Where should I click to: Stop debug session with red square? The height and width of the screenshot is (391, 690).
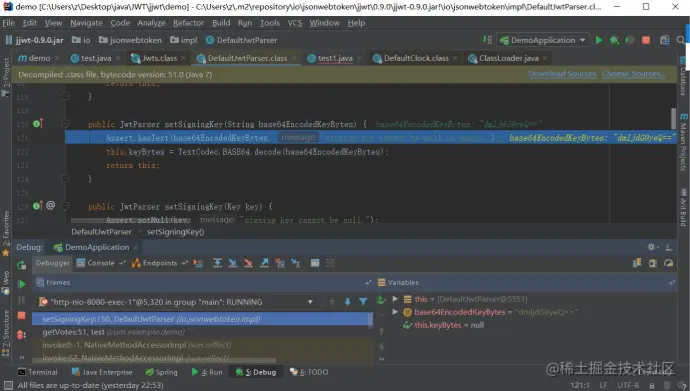click(x=21, y=315)
